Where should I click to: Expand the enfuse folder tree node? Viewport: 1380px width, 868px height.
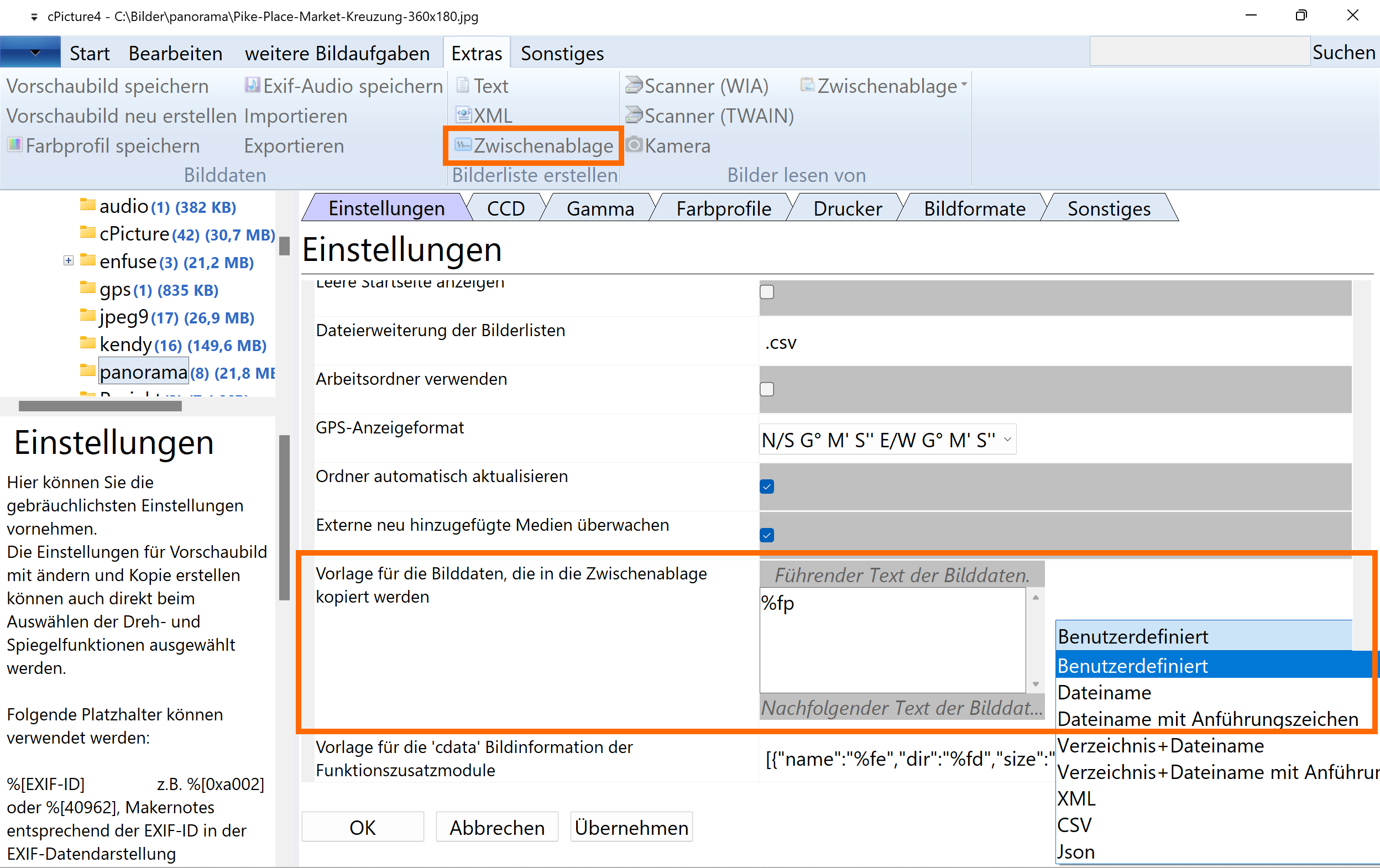coord(68,262)
